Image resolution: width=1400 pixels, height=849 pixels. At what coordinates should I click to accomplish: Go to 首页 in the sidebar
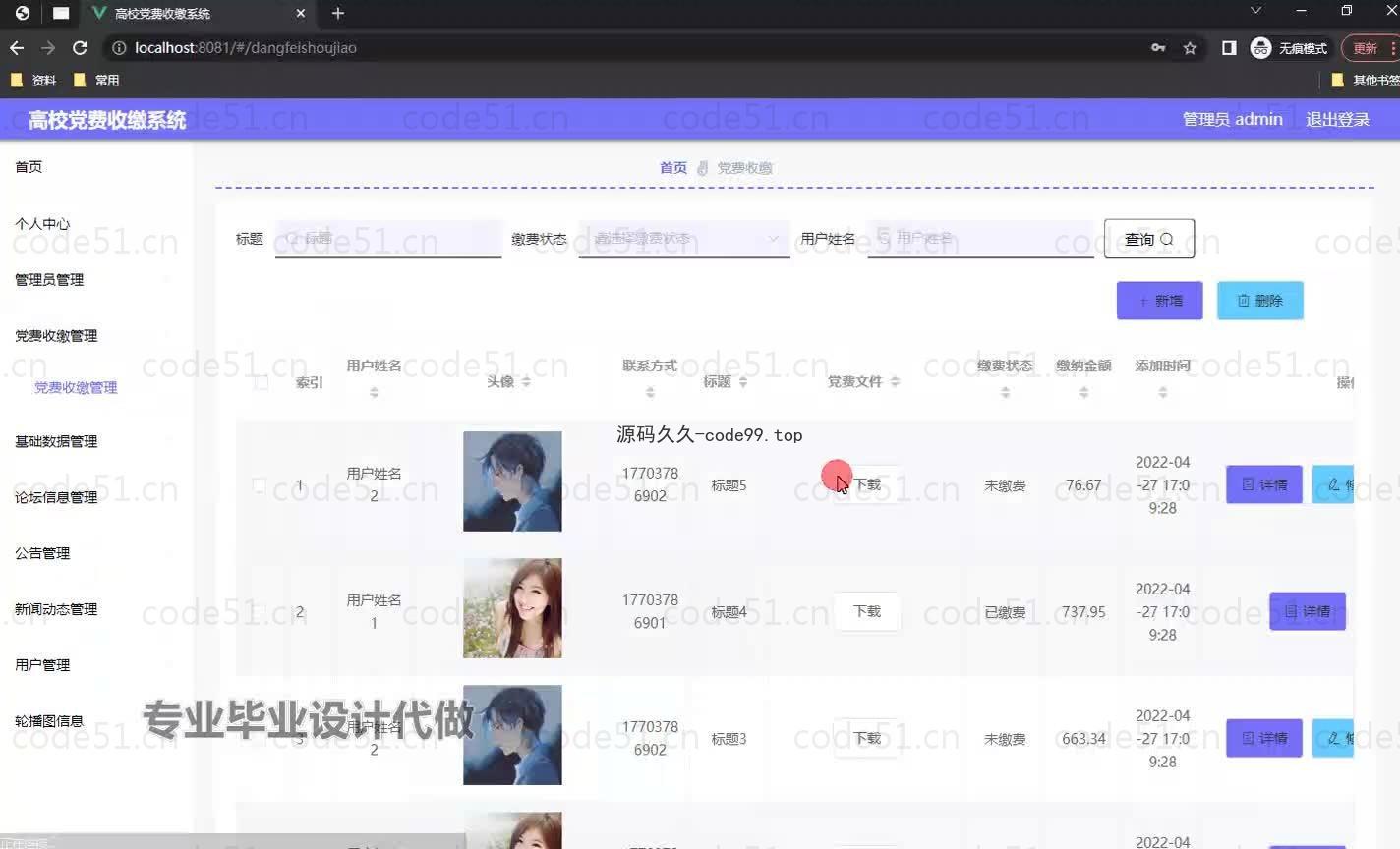point(29,167)
